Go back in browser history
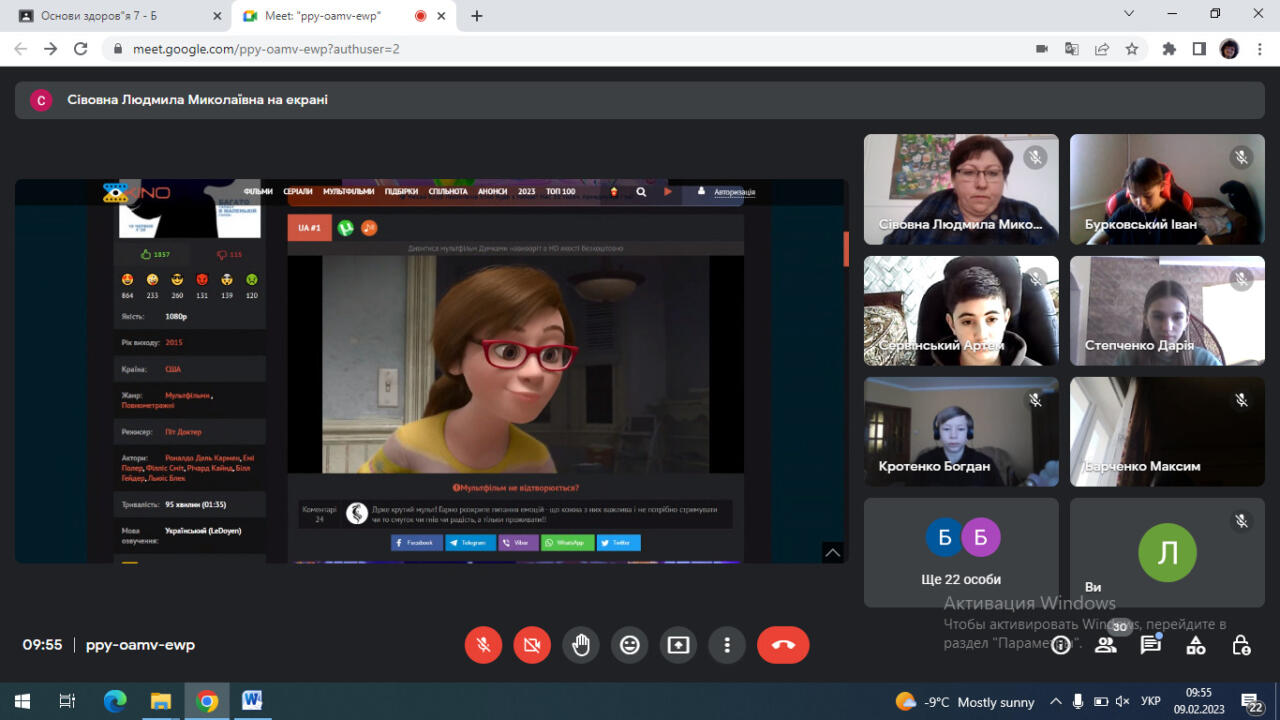 point(21,49)
